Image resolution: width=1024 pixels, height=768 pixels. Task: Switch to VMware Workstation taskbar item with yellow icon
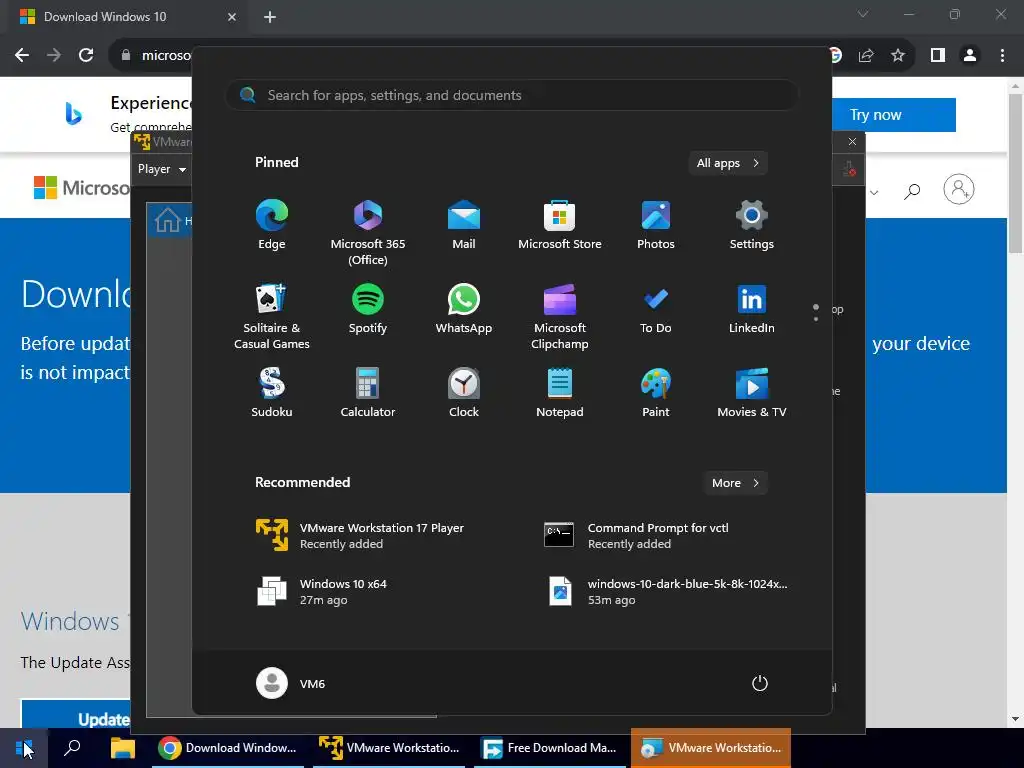(389, 748)
